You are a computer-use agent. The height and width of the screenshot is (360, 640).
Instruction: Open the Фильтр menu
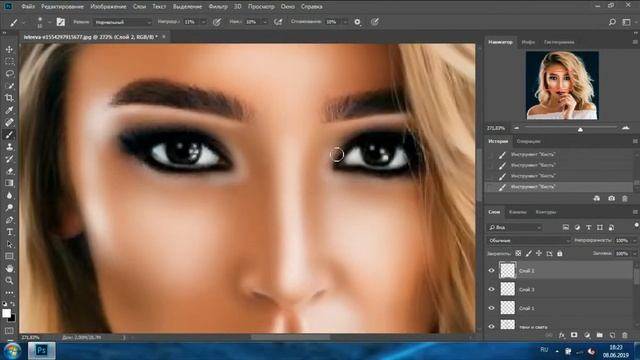point(218,7)
